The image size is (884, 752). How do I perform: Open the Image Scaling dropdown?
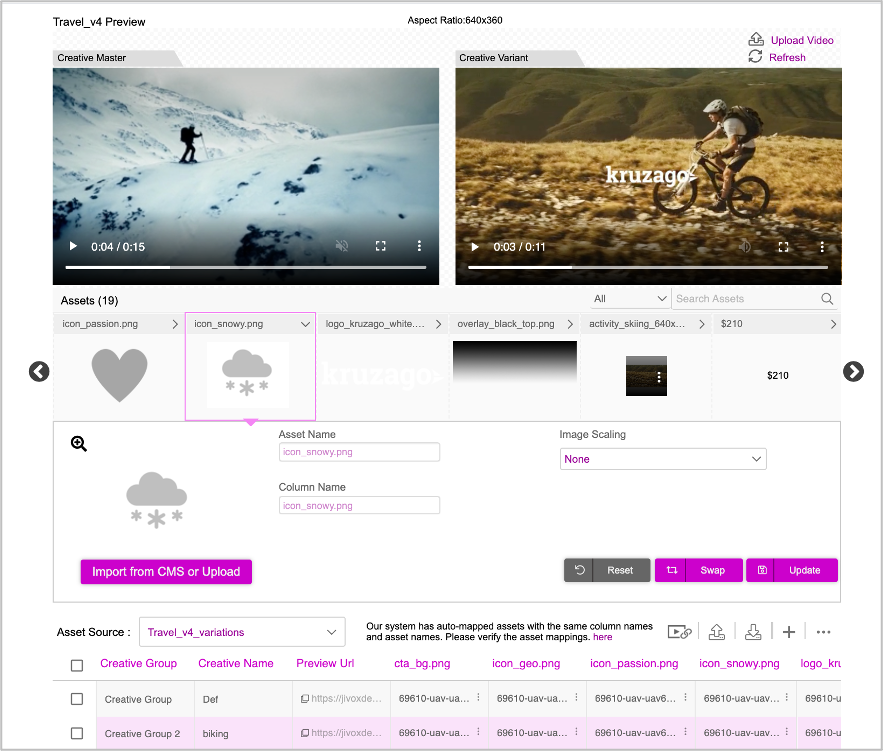662,459
